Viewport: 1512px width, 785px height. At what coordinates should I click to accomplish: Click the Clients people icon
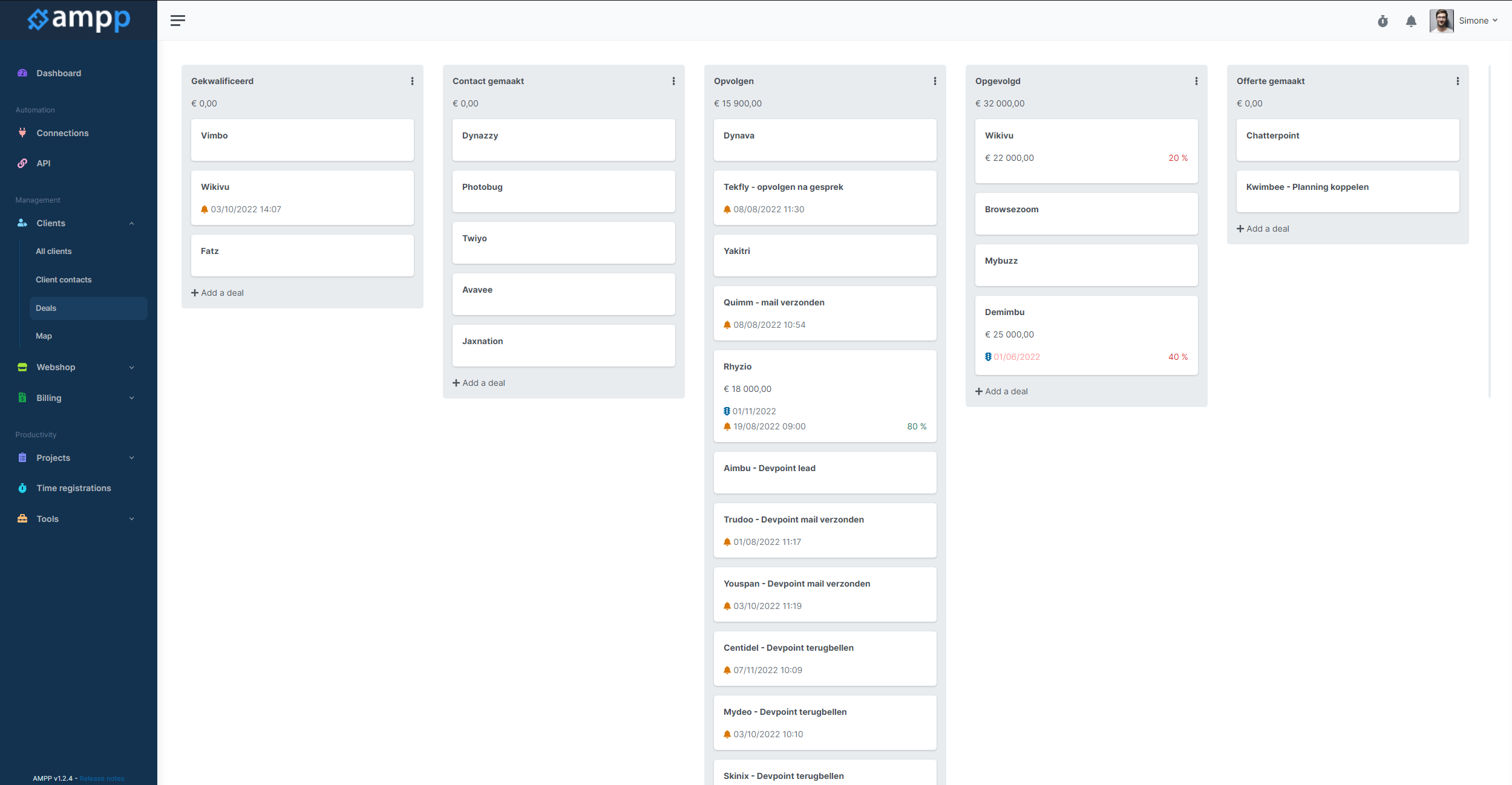tap(22, 223)
